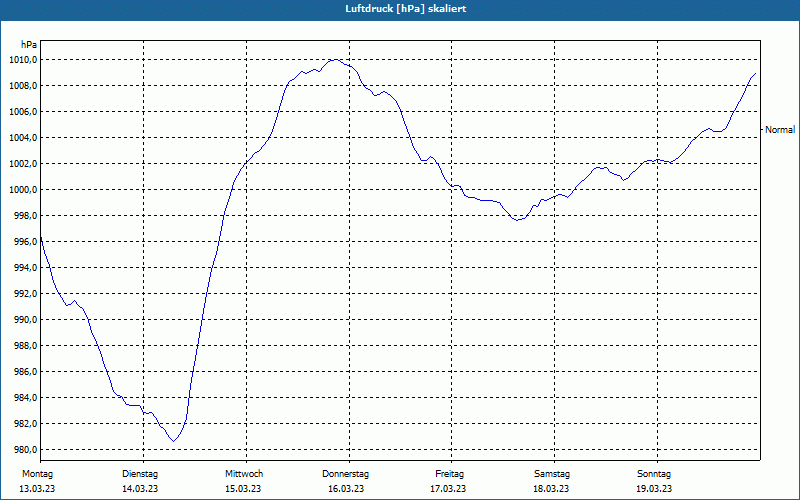Image resolution: width=800 pixels, height=500 pixels.
Task: Click the 'Normal' pressure marker label
Action: pyautogui.click(x=780, y=130)
